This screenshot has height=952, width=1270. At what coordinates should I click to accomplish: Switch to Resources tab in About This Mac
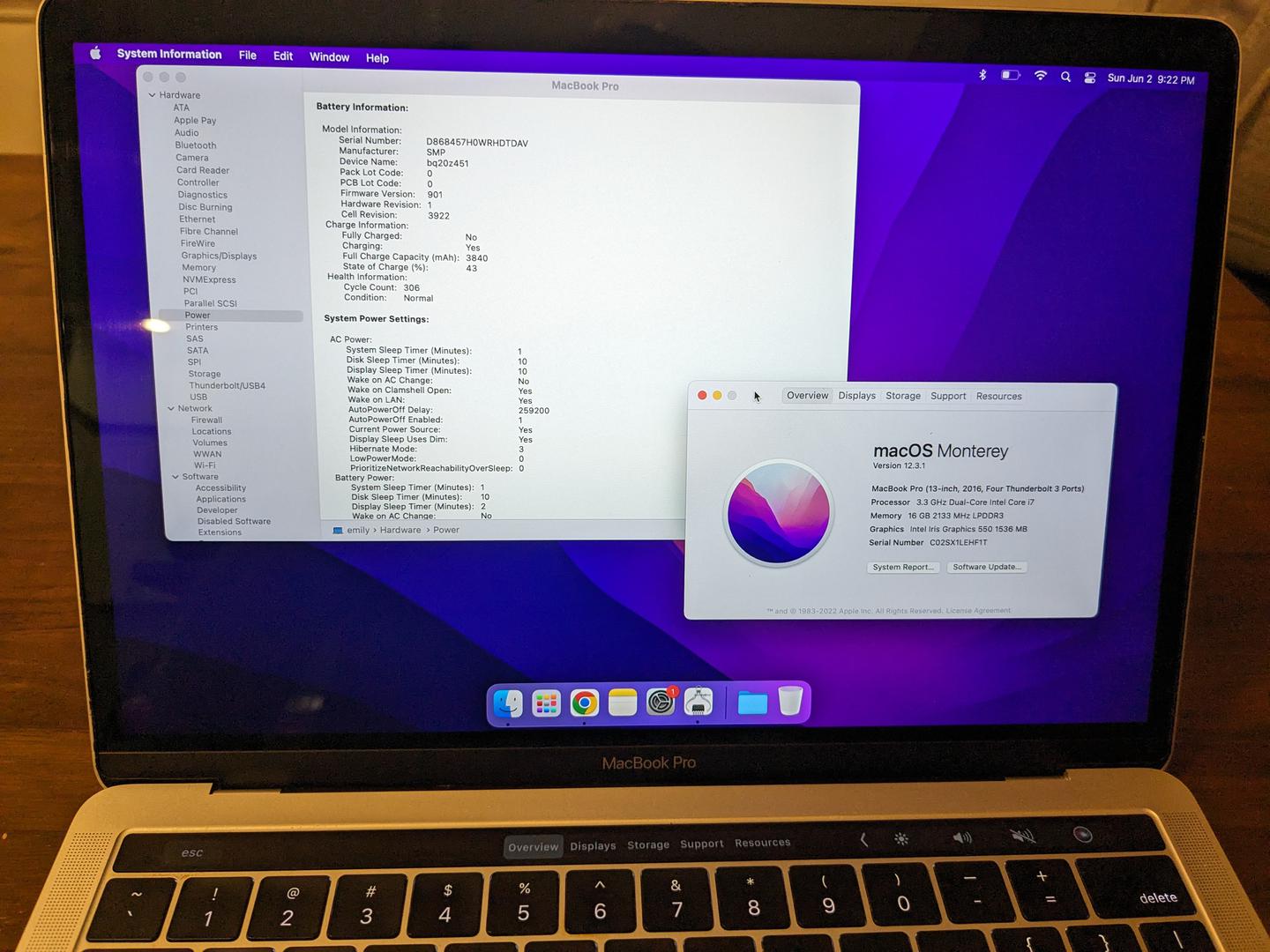click(x=998, y=396)
